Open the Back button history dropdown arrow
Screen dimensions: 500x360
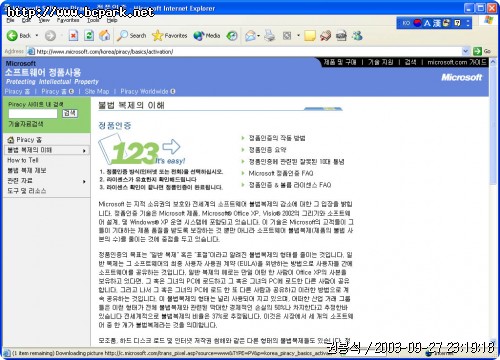coord(37,35)
